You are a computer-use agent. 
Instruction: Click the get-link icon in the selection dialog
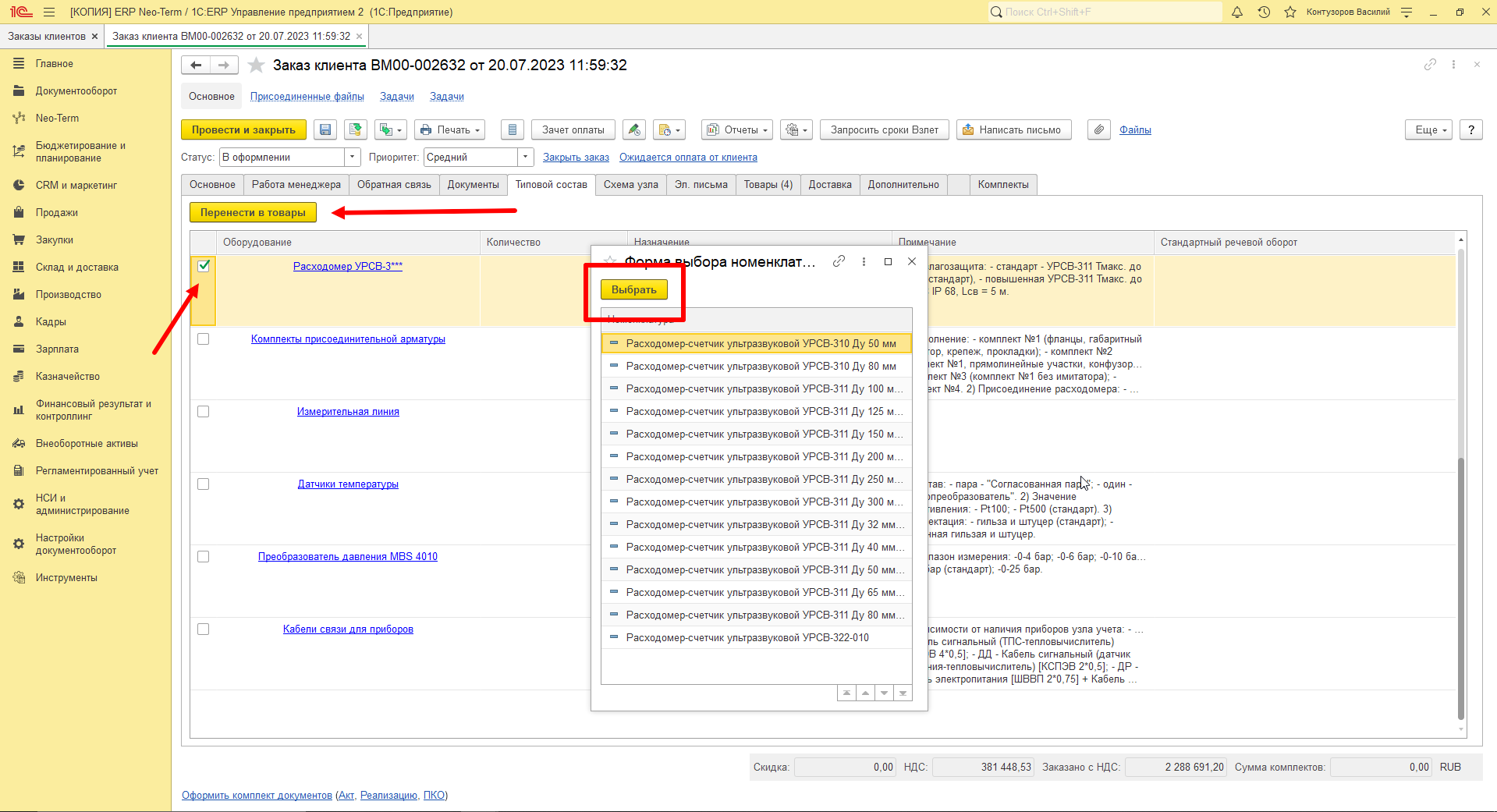pos(839,261)
